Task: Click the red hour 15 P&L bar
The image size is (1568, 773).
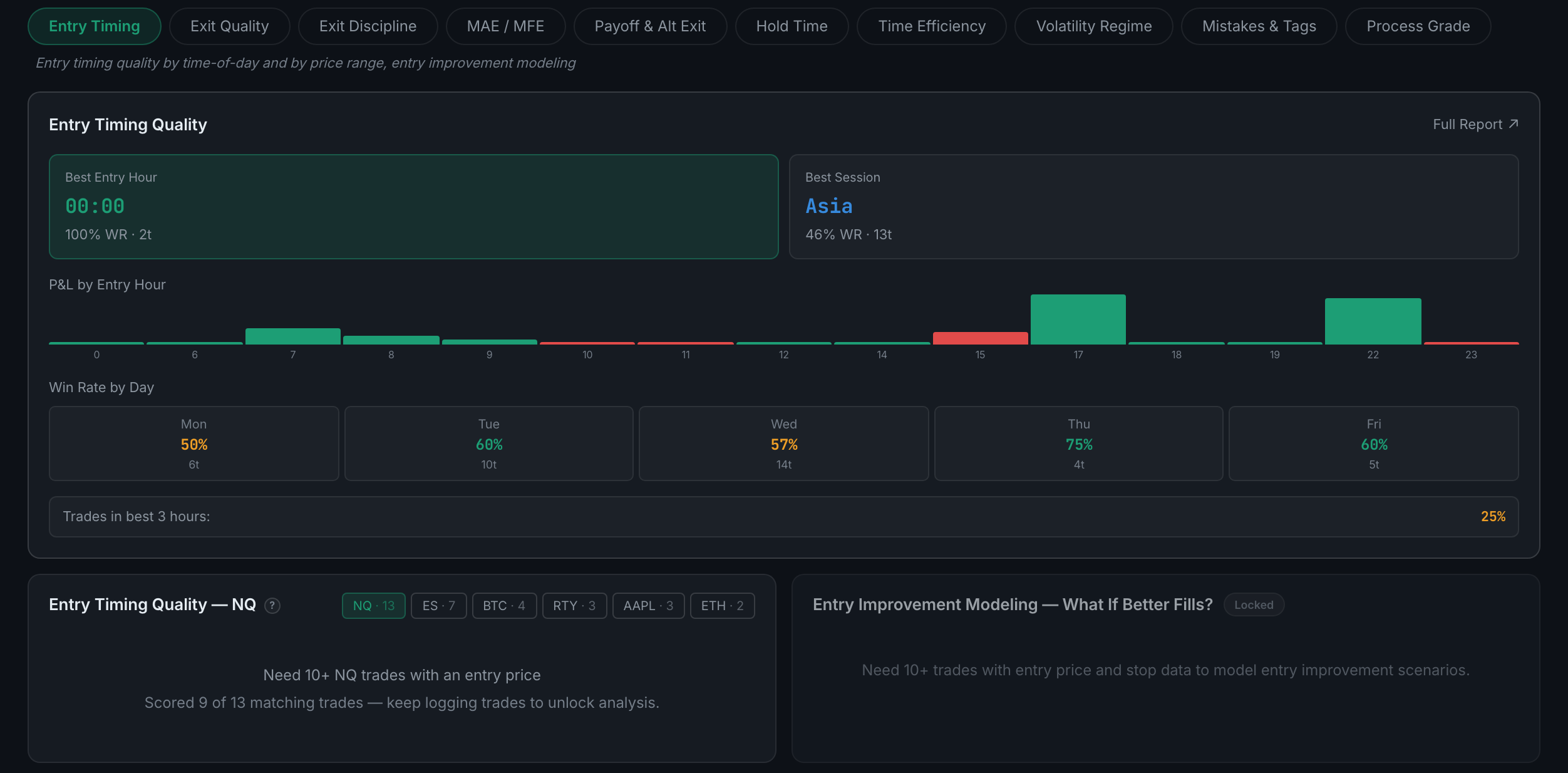Action: pos(980,338)
